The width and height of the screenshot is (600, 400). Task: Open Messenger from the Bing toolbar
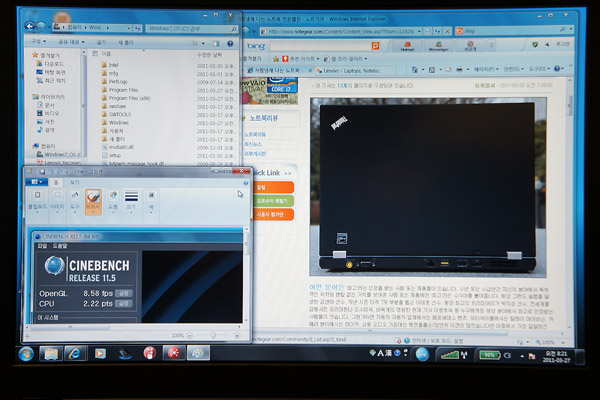[x=439, y=46]
